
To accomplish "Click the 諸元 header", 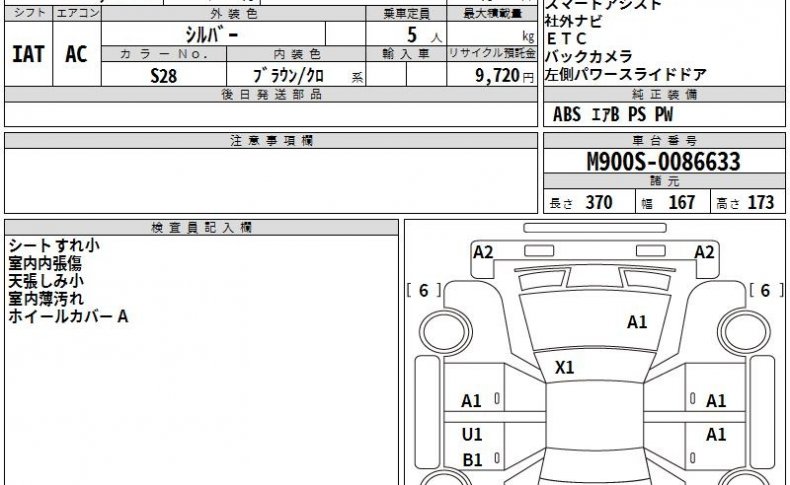I will click(664, 181).
